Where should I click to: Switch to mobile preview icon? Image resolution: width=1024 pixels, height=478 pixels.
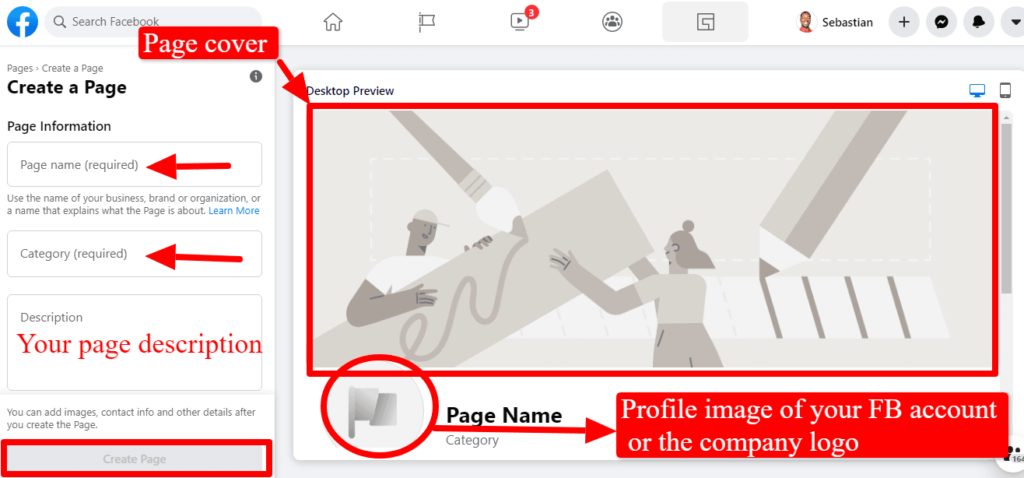click(x=1005, y=91)
